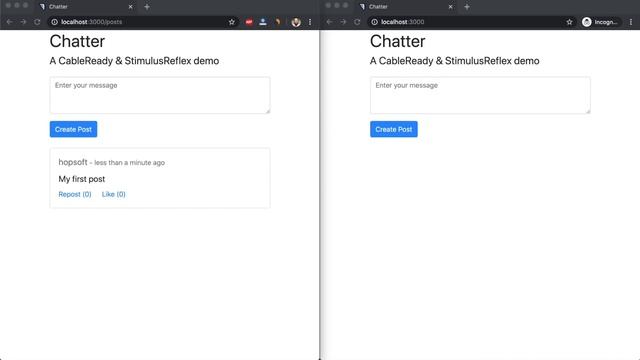Click Repost (0) on My first post
640x360 pixels.
point(75,194)
